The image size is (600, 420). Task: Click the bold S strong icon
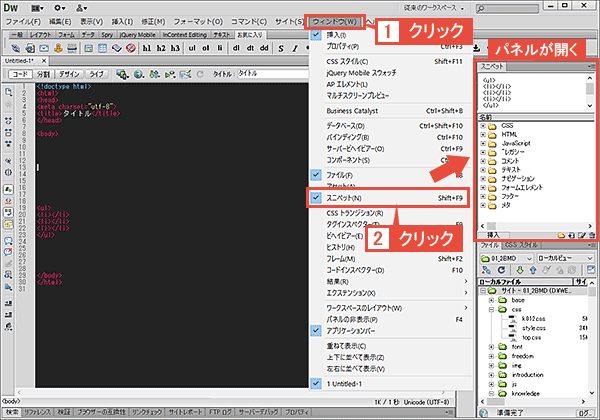coord(281,48)
